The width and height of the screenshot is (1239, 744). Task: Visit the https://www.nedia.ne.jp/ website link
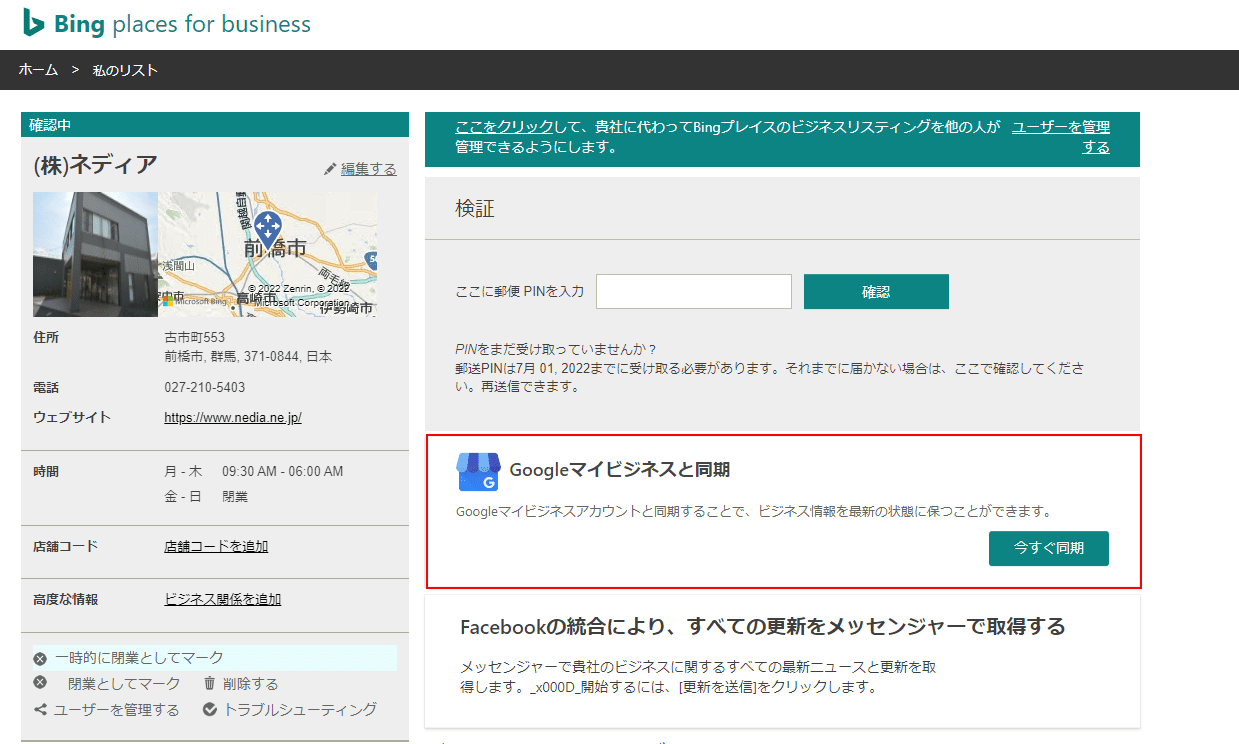[x=233, y=418]
